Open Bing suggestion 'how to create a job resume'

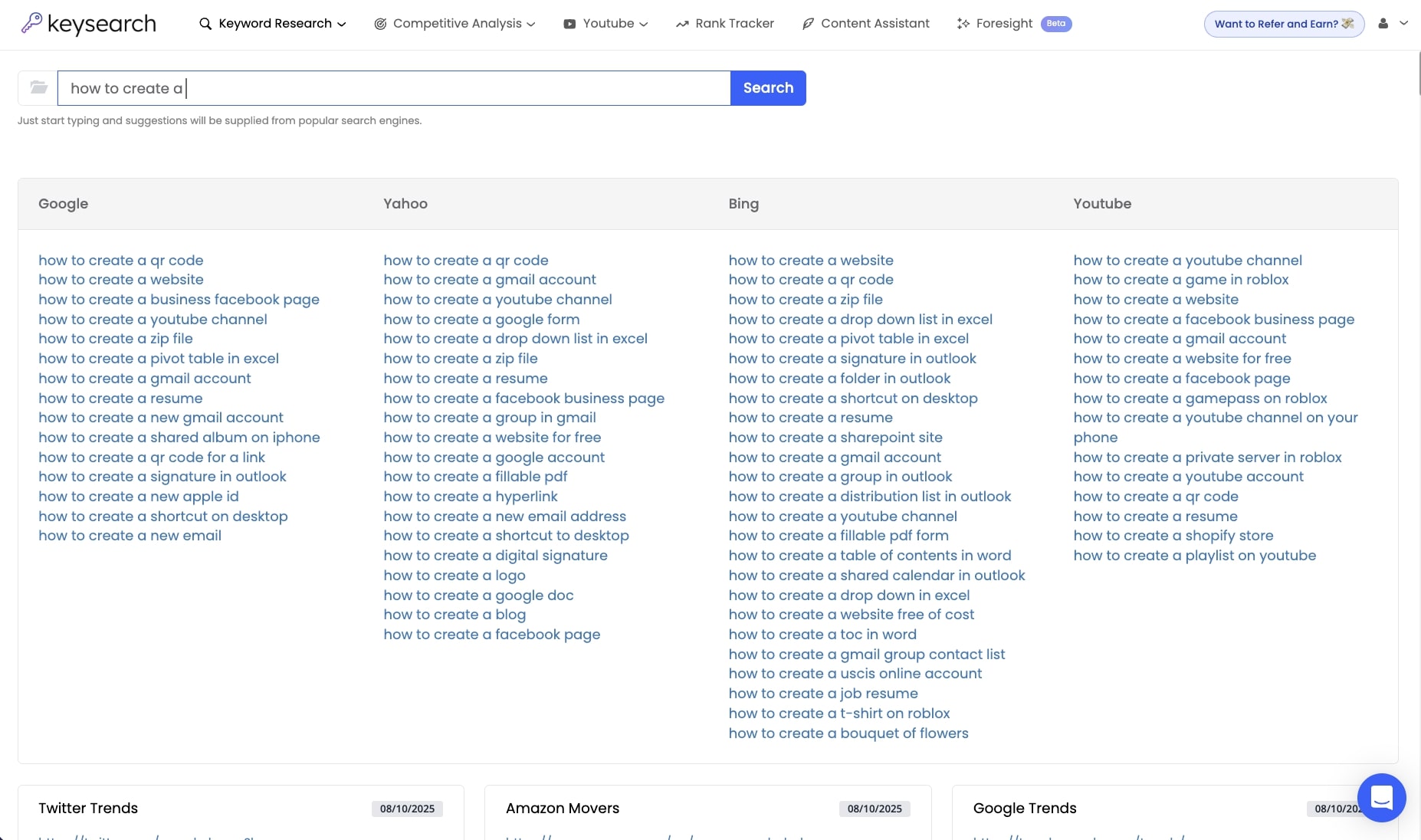823,694
